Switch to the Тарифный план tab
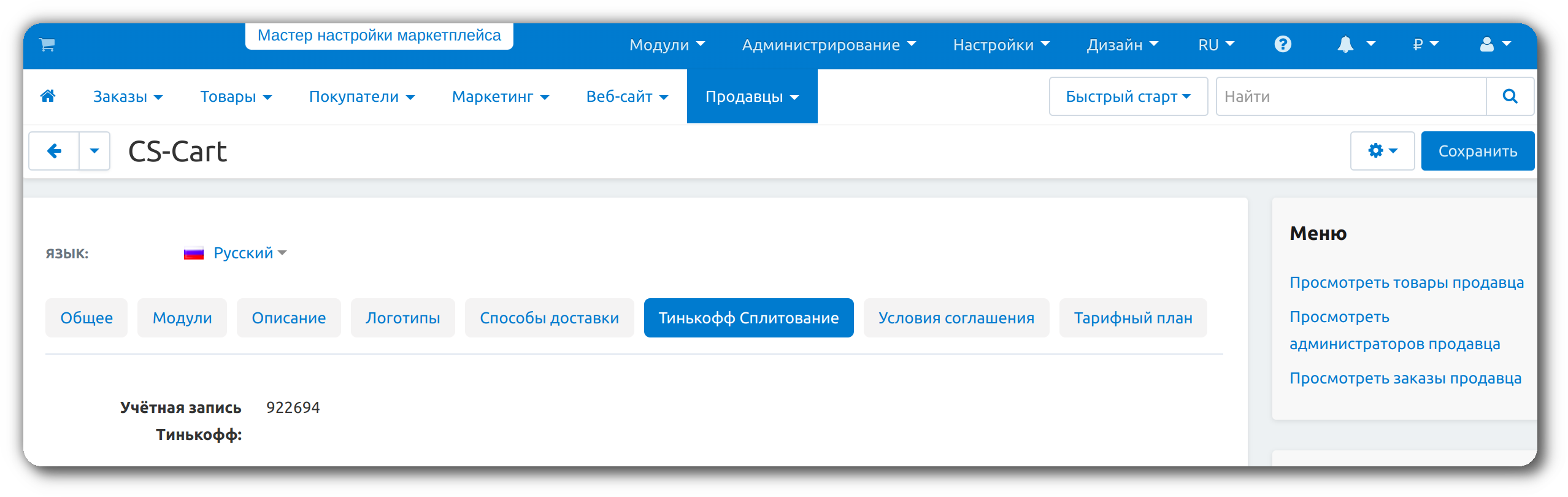This screenshot has height=497, width=1568. pos(1132,318)
